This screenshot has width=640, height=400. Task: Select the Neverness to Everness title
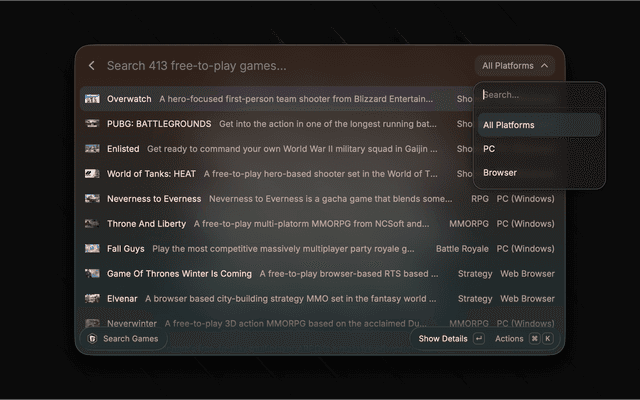coord(154,198)
